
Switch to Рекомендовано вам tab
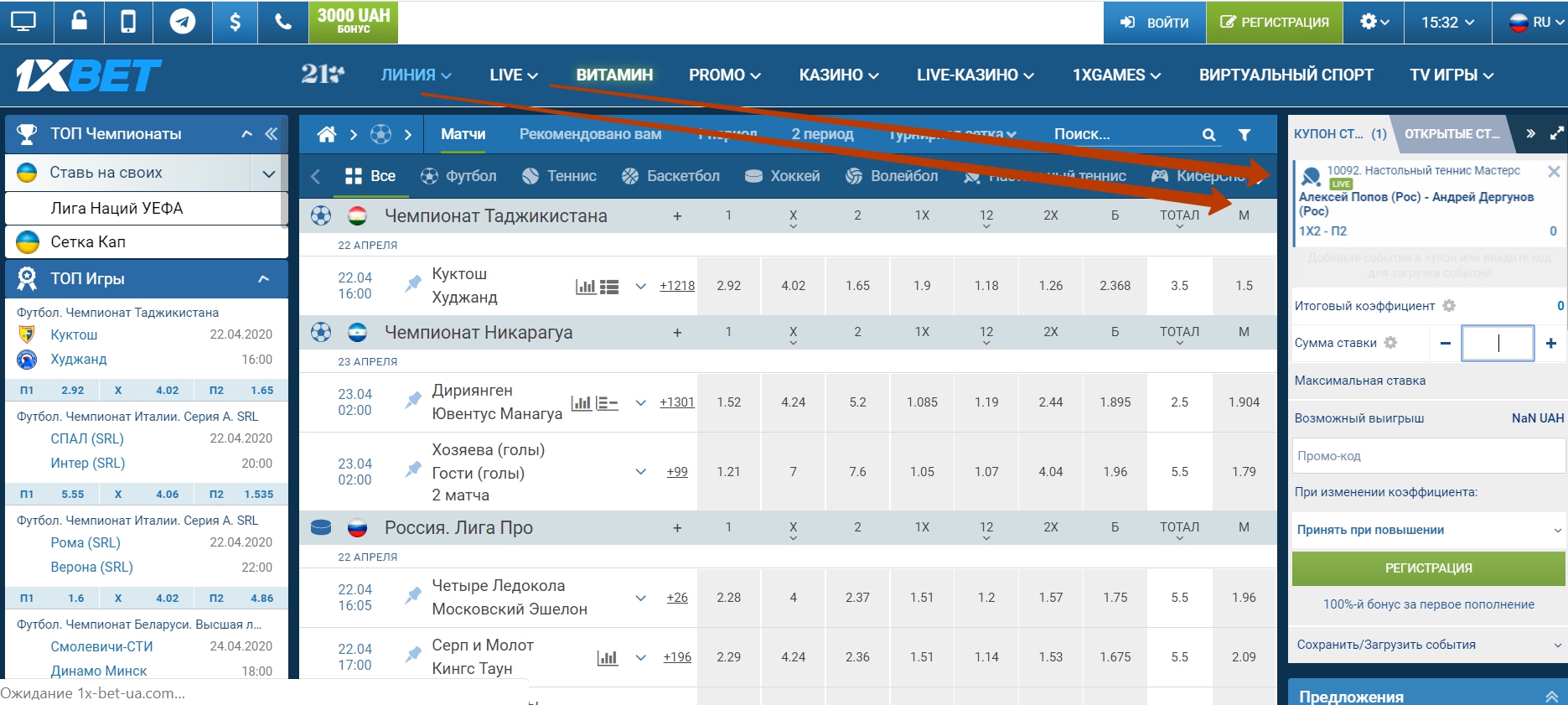click(590, 134)
